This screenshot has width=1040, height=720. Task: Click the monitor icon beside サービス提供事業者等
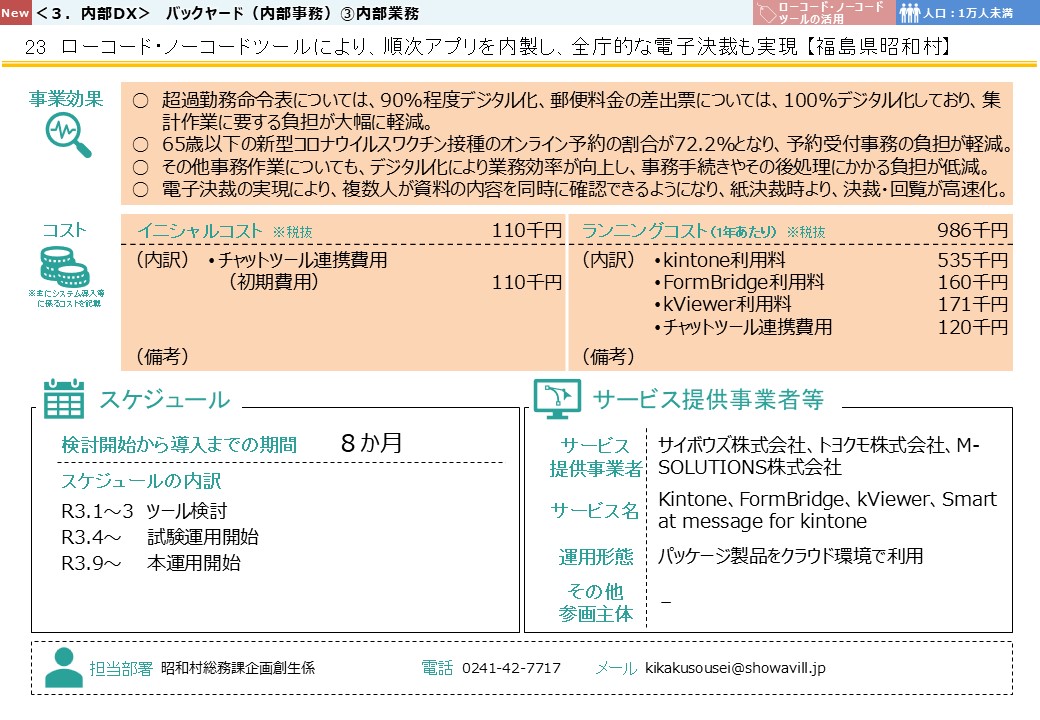point(557,398)
